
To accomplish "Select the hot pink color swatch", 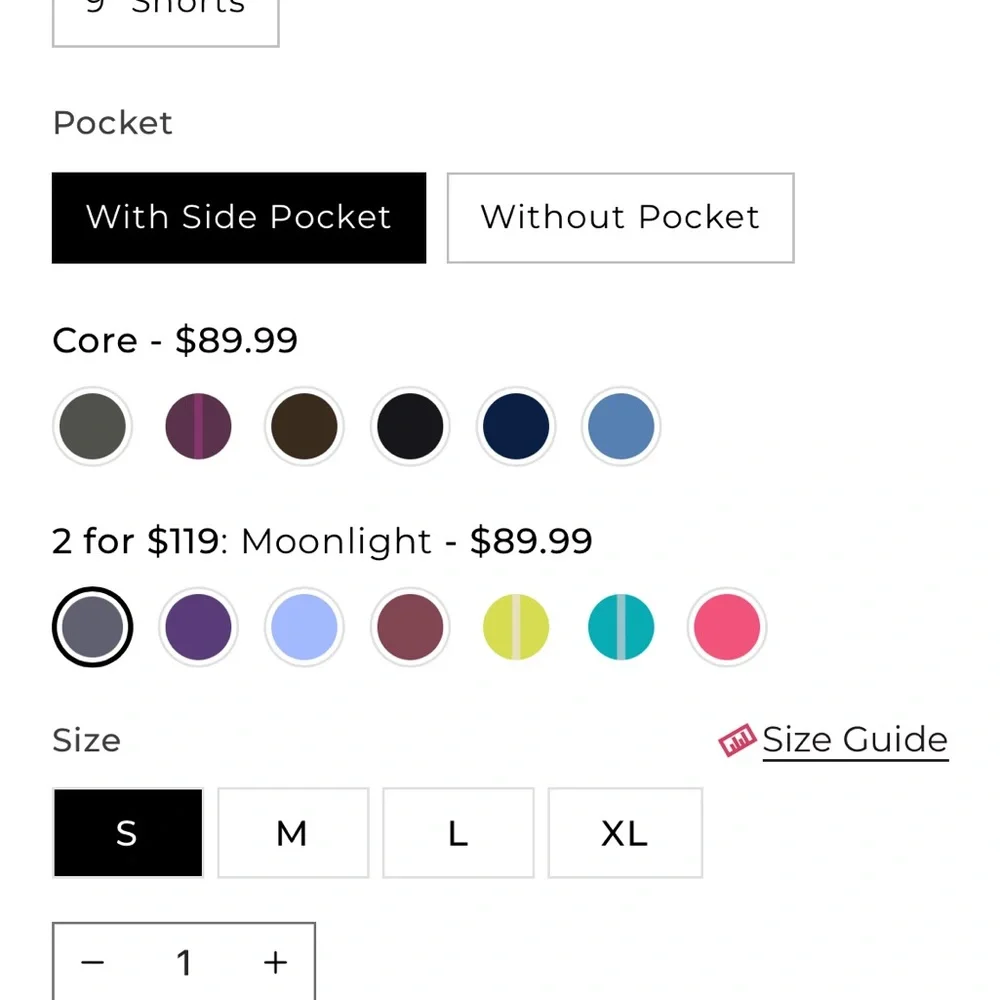I will pos(727,627).
